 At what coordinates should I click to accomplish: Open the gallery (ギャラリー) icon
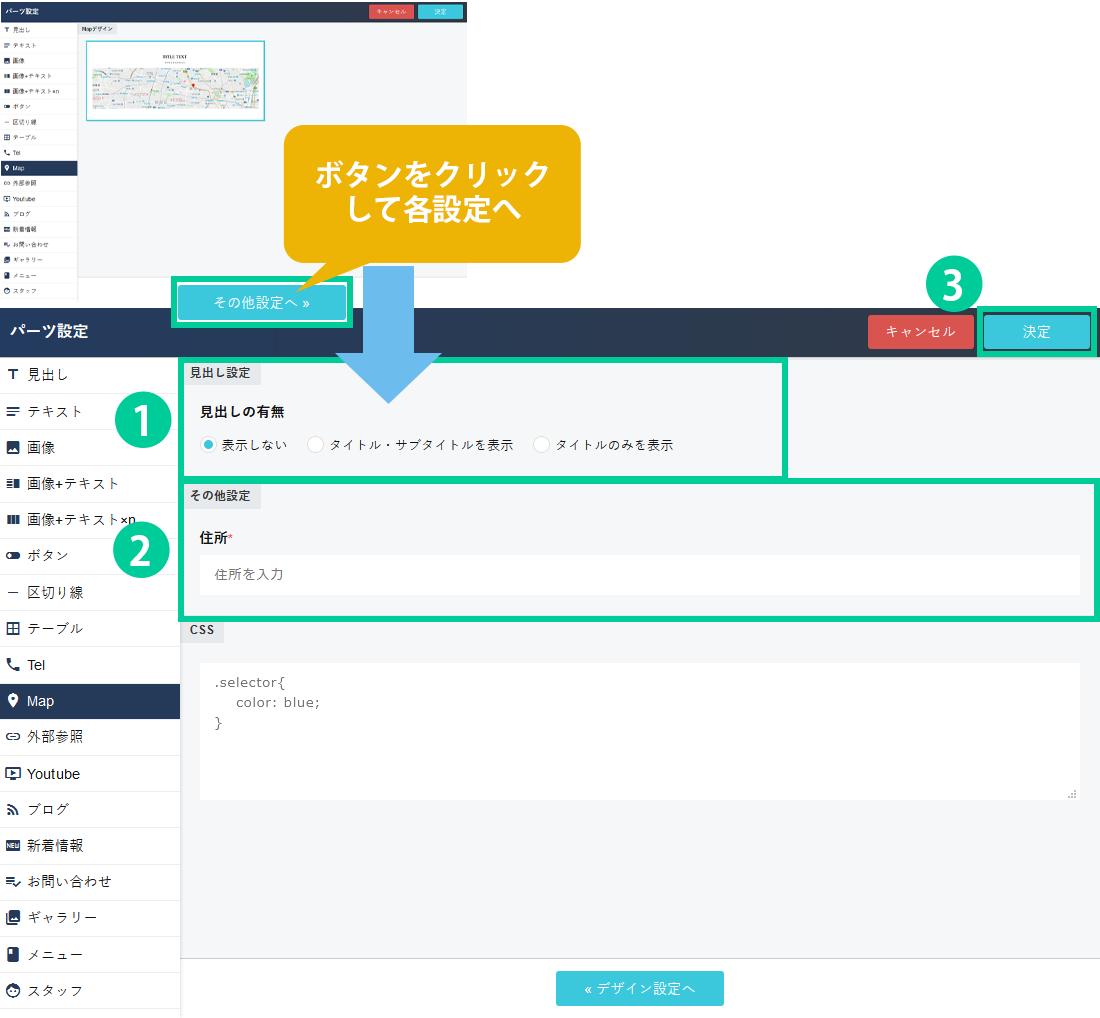click(x=13, y=917)
